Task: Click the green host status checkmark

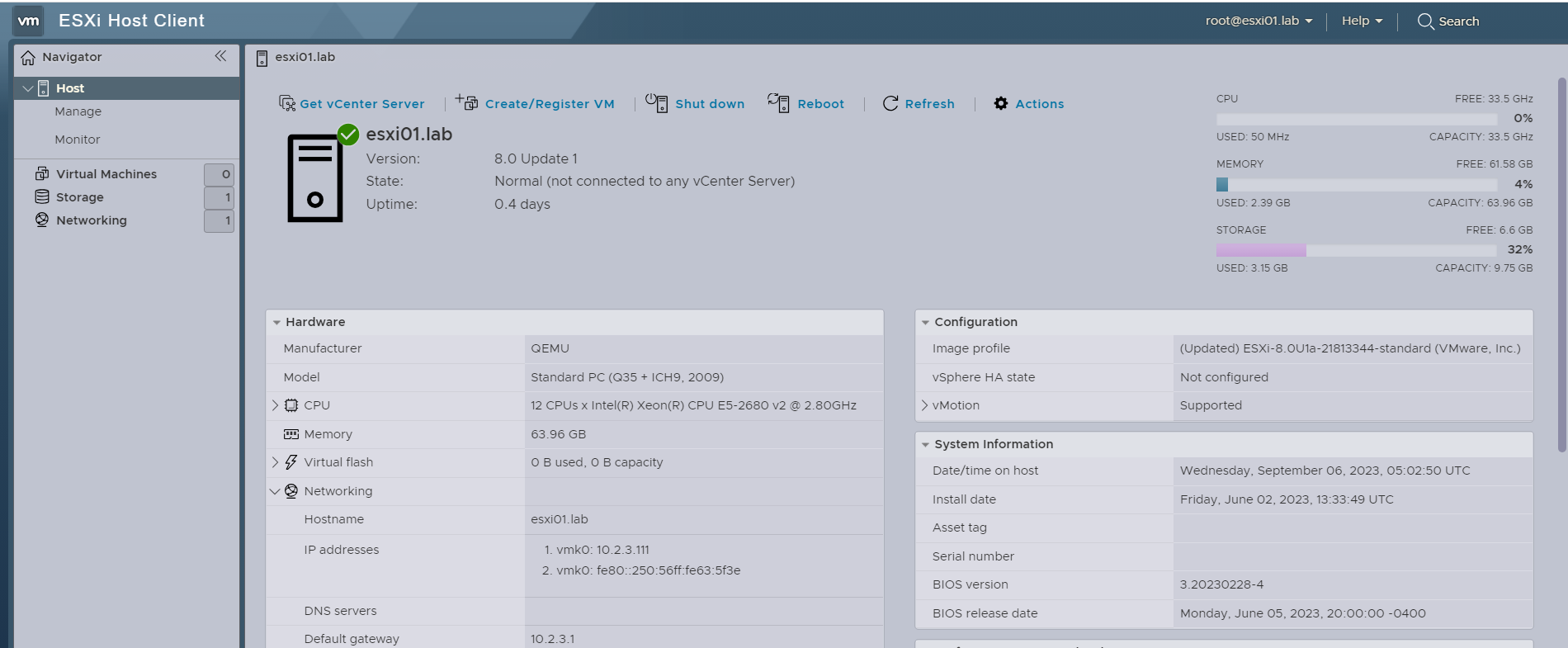Action: (348, 134)
